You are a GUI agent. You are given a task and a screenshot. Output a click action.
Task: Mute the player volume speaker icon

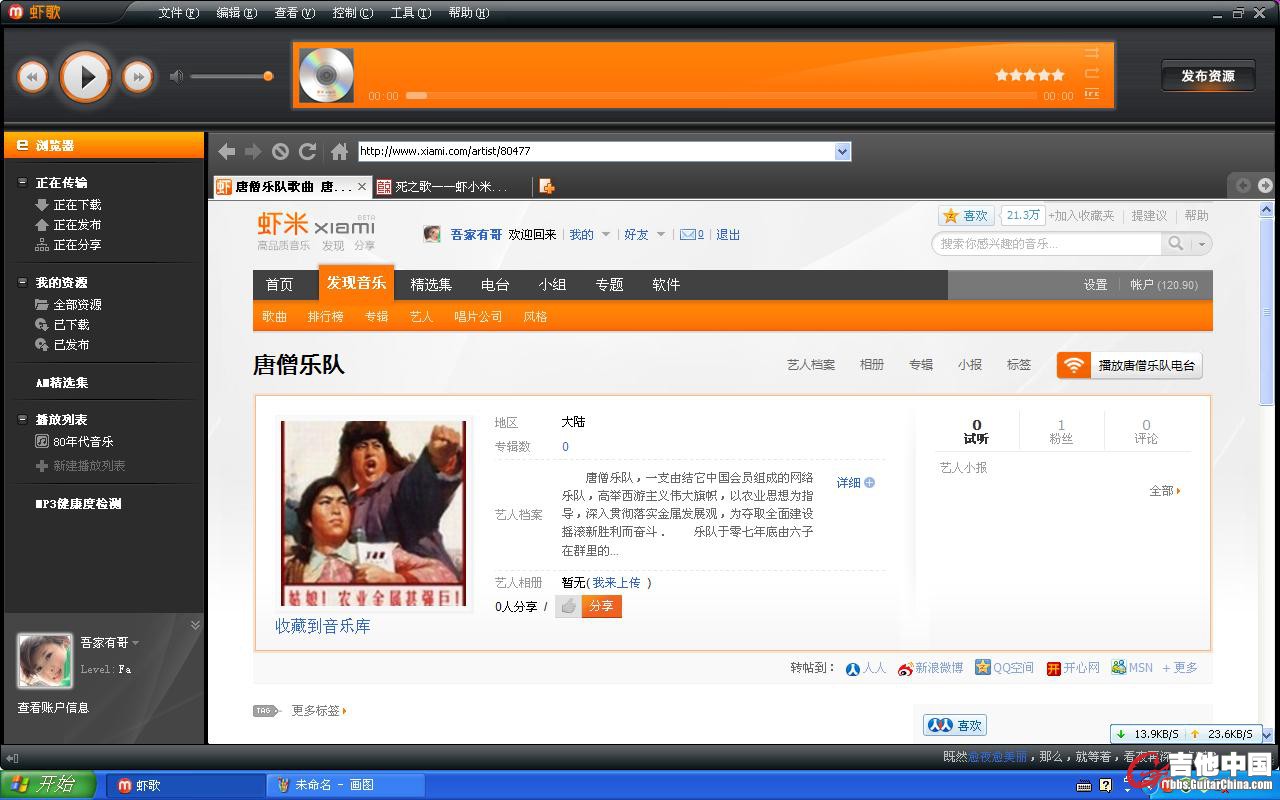click(x=177, y=76)
